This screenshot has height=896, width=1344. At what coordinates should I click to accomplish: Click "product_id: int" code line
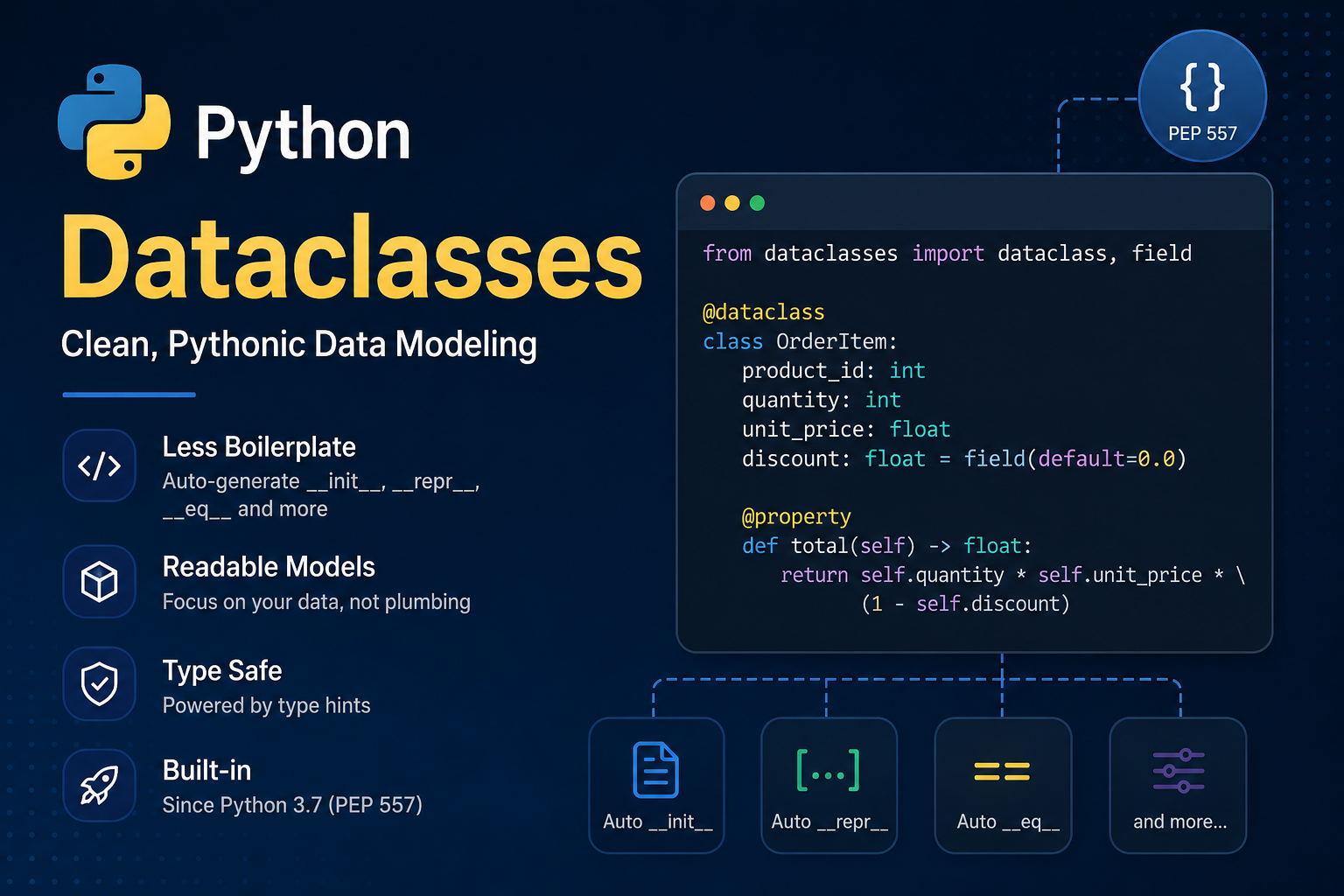[x=833, y=371]
